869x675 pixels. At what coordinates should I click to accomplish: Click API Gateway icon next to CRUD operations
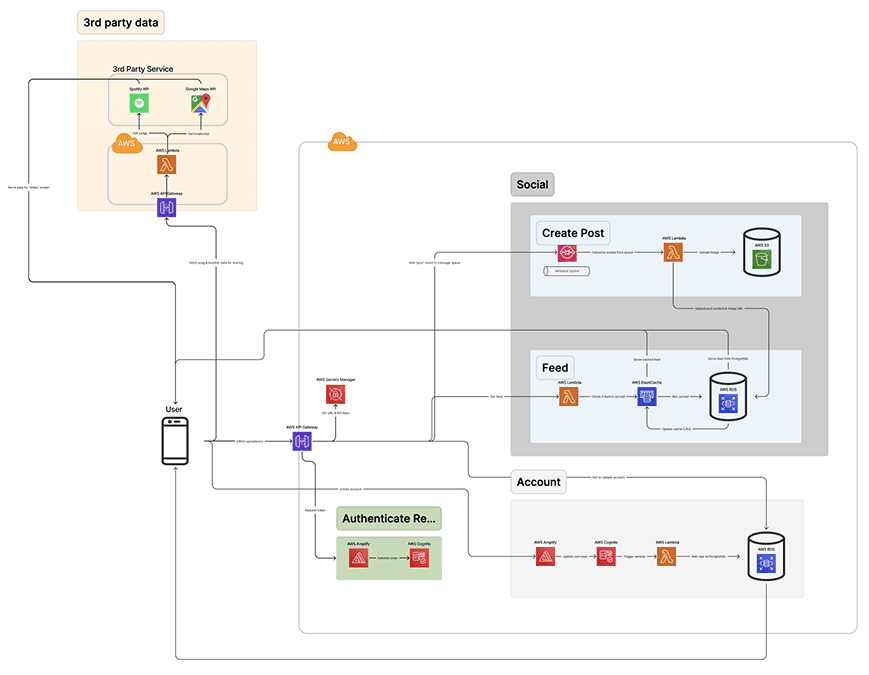pos(302,441)
